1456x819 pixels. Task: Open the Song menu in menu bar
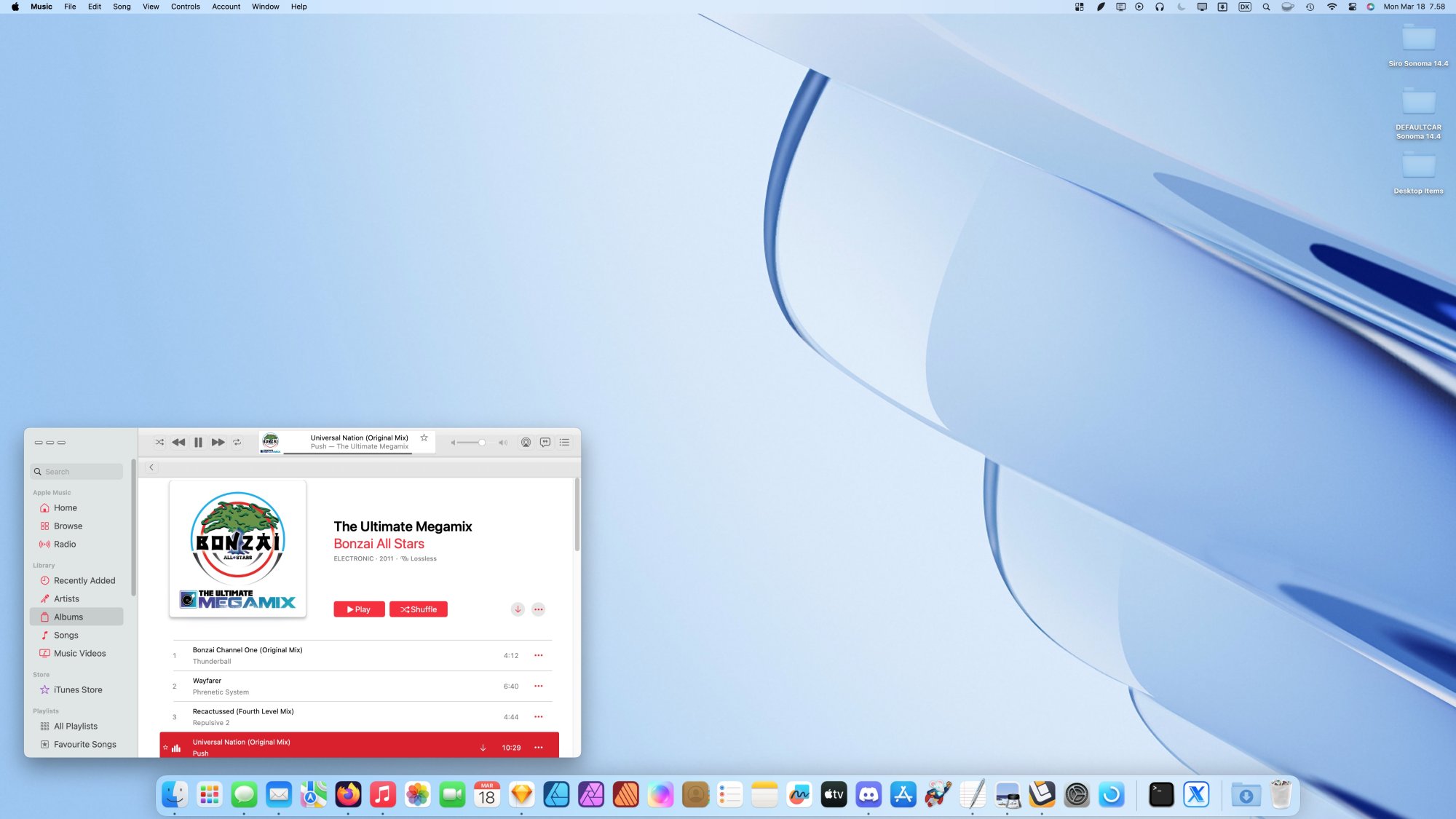(x=122, y=7)
